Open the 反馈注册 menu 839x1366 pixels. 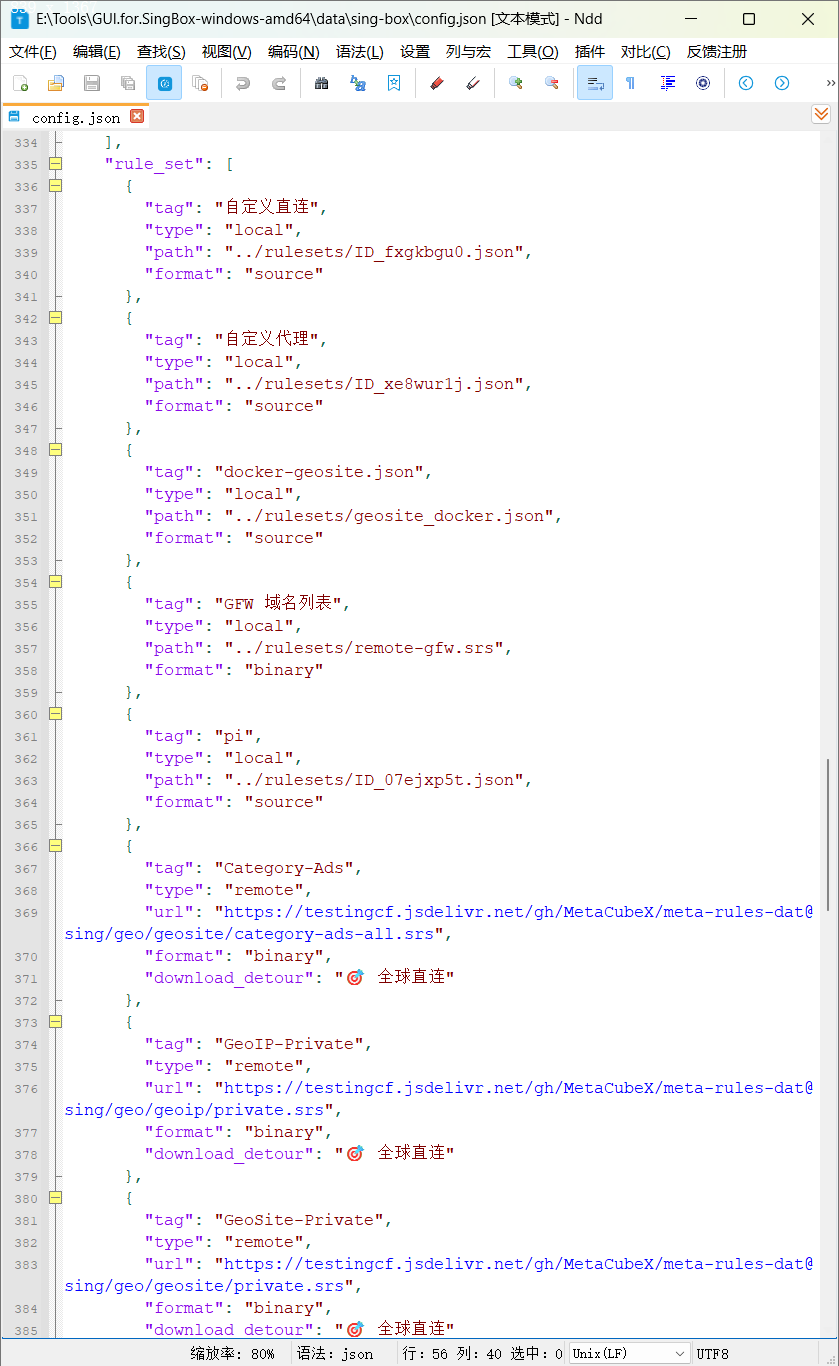[x=716, y=51]
